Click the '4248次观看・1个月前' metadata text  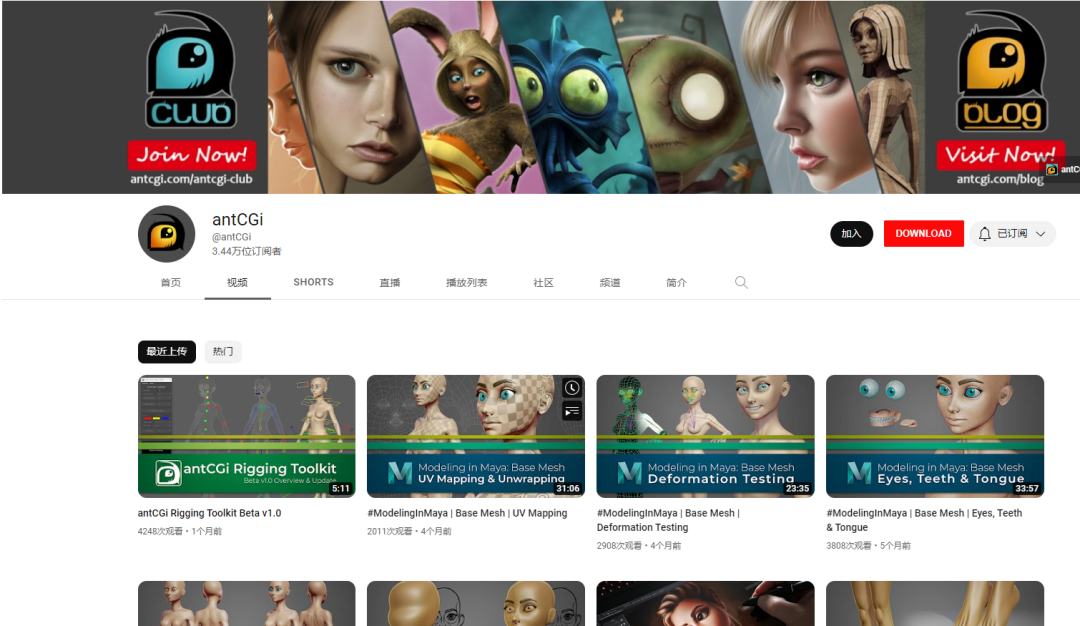[x=180, y=531]
